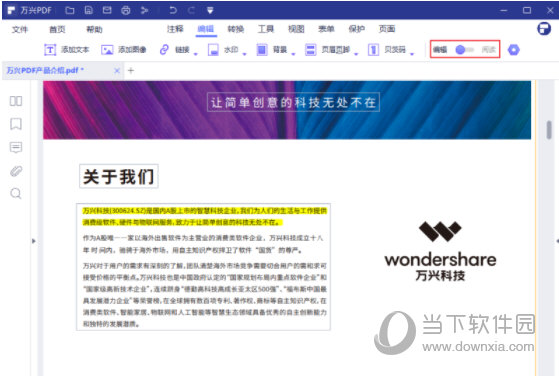This screenshot has height=376, width=559.
Task: Click the 关于我们 heading text box
Action: click(119, 176)
